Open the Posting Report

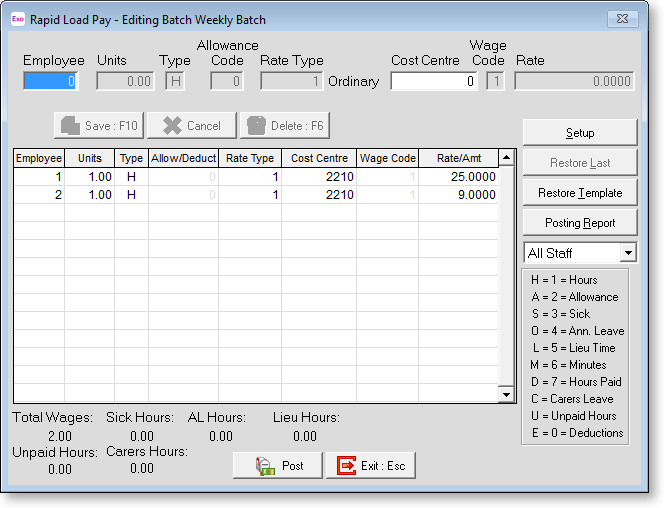coord(579,223)
